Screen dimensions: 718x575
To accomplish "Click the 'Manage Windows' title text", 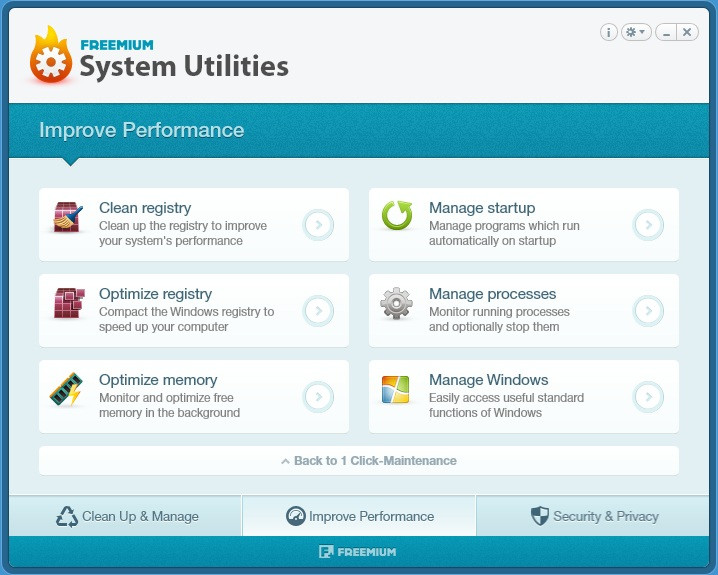I will click(489, 380).
